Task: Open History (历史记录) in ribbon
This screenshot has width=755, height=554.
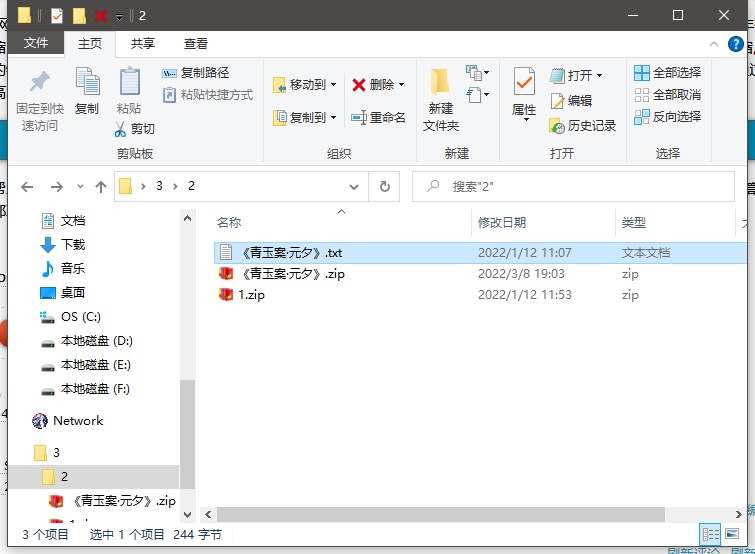Action: coord(583,126)
